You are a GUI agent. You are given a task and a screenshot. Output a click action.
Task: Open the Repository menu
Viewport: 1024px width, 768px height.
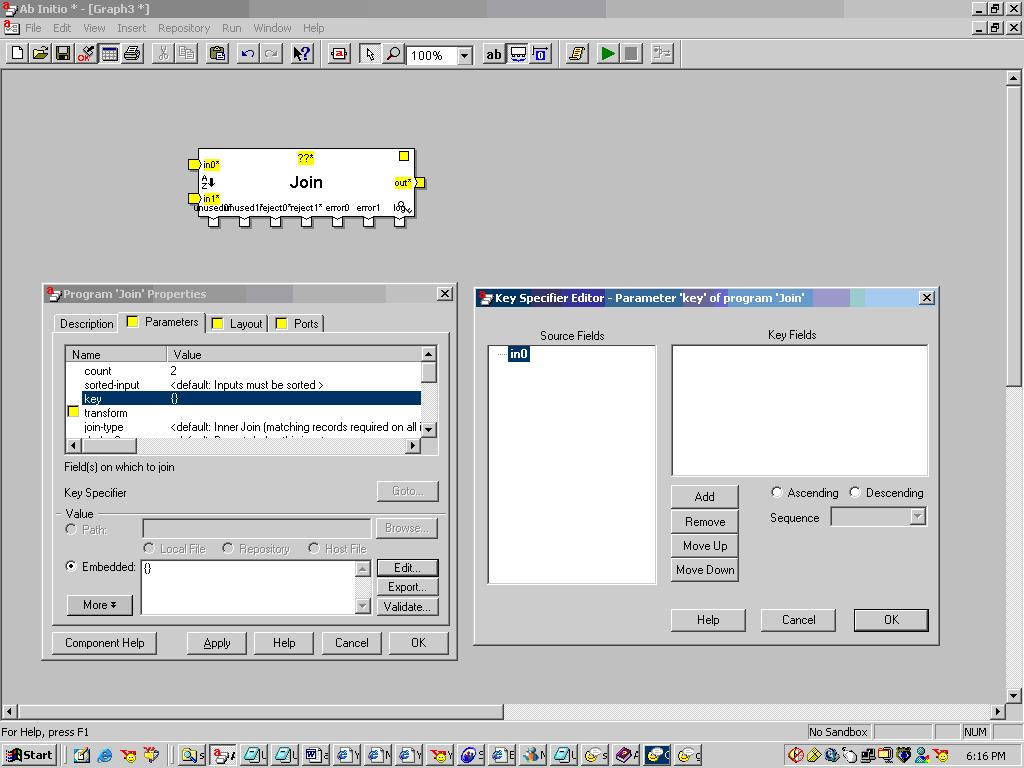tap(183, 28)
